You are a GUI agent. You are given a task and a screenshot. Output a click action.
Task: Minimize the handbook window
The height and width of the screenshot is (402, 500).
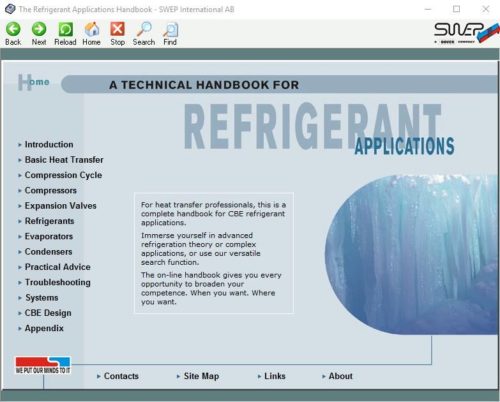[x=428, y=9]
